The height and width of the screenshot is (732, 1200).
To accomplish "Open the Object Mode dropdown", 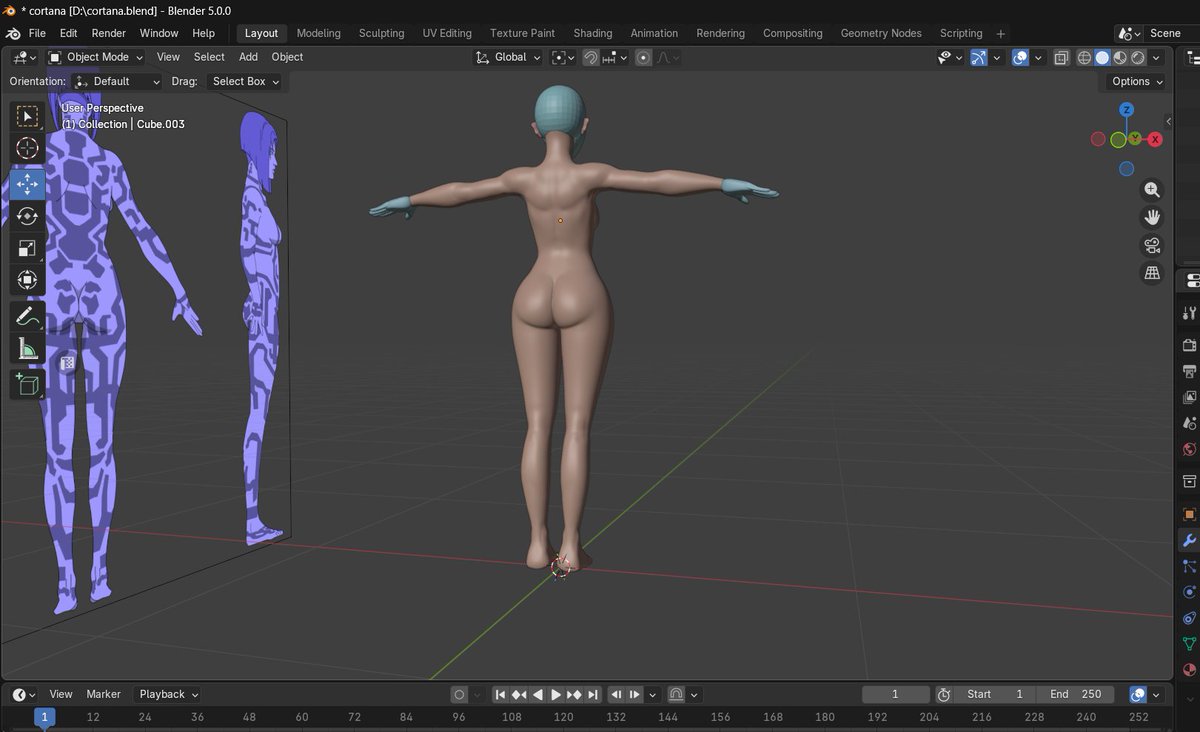I will click(x=93, y=57).
